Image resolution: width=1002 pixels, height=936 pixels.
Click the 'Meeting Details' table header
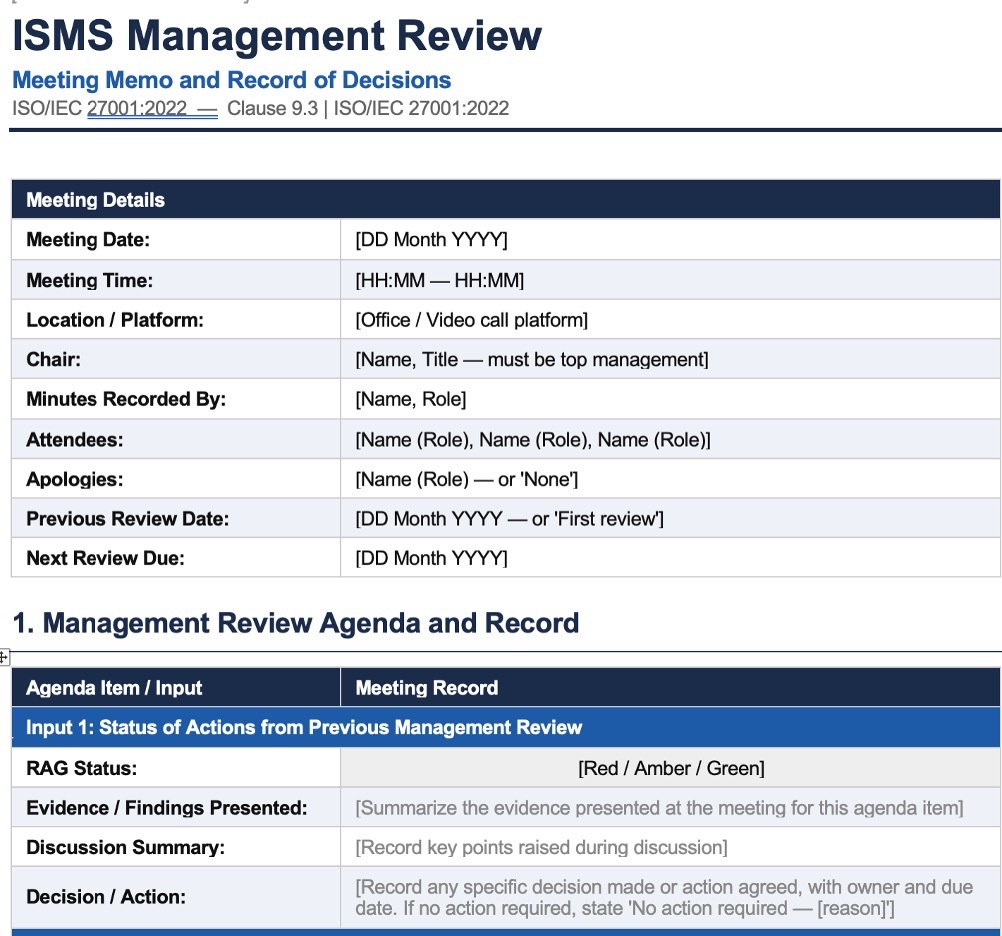coord(505,199)
